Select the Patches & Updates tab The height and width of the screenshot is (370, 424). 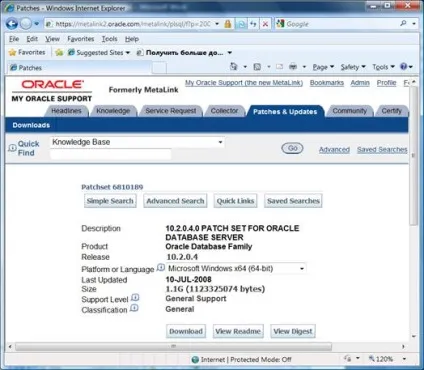(x=285, y=111)
